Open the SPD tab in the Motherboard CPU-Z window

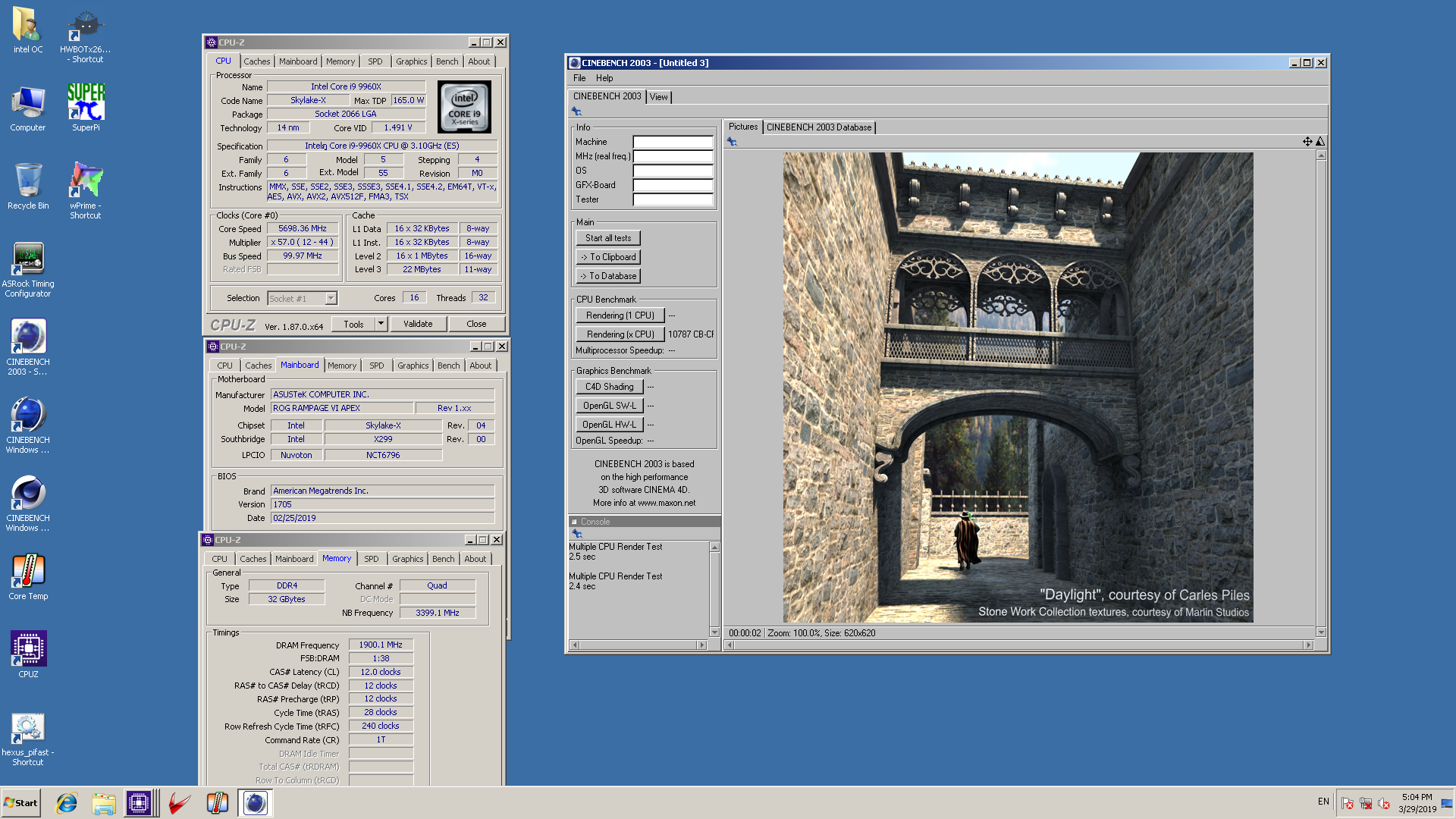tap(377, 366)
